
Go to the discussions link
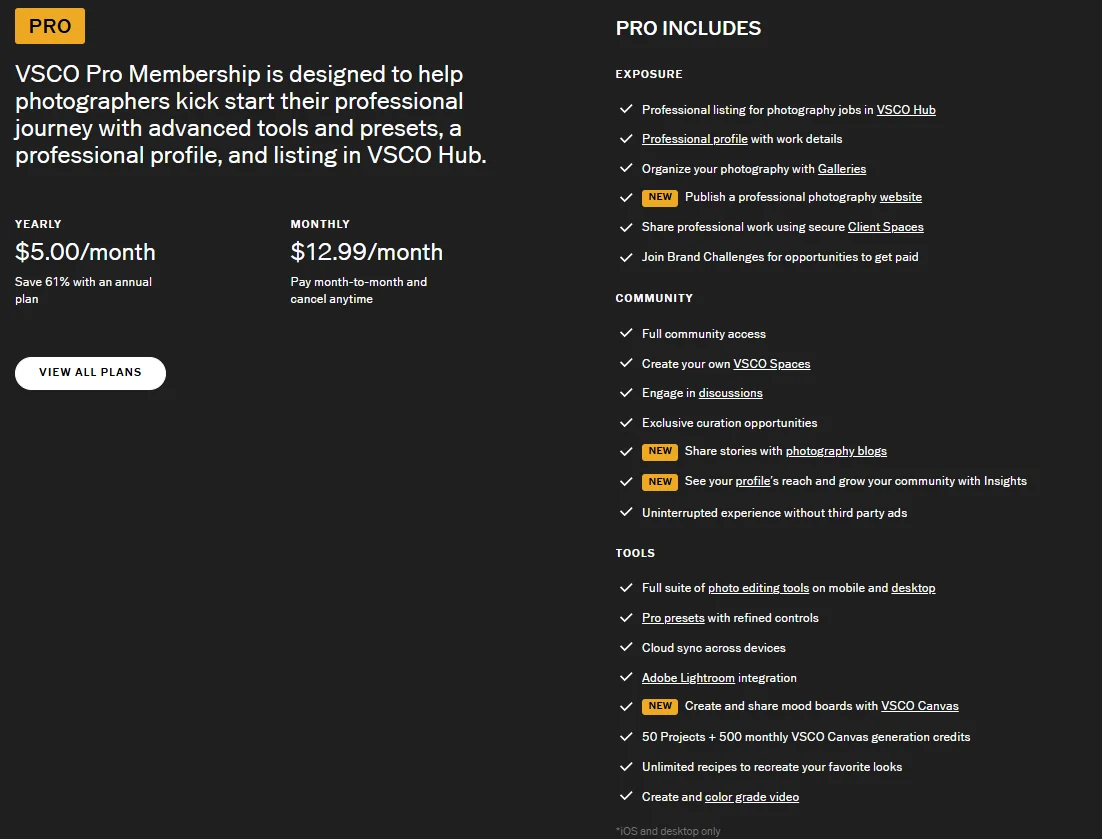click(730, 393)
